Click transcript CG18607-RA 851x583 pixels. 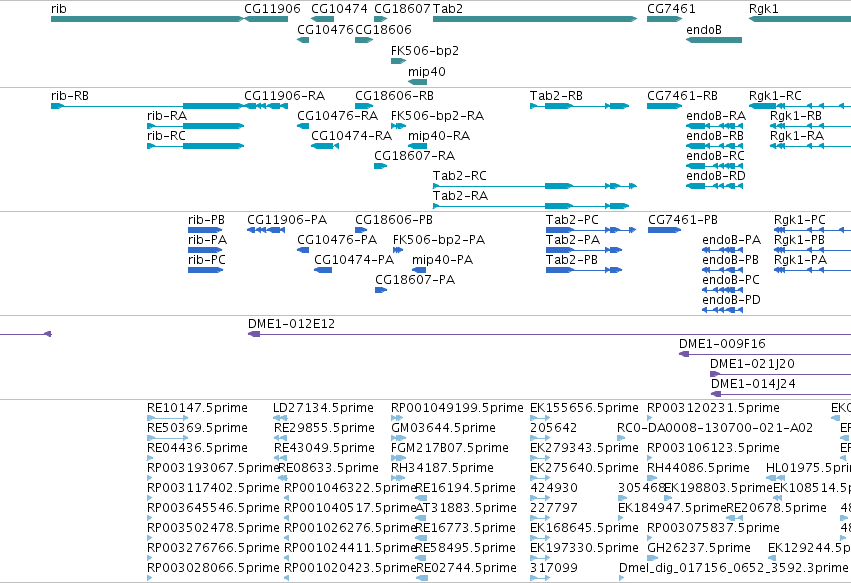pyautogui.click(x=414, y=156)
